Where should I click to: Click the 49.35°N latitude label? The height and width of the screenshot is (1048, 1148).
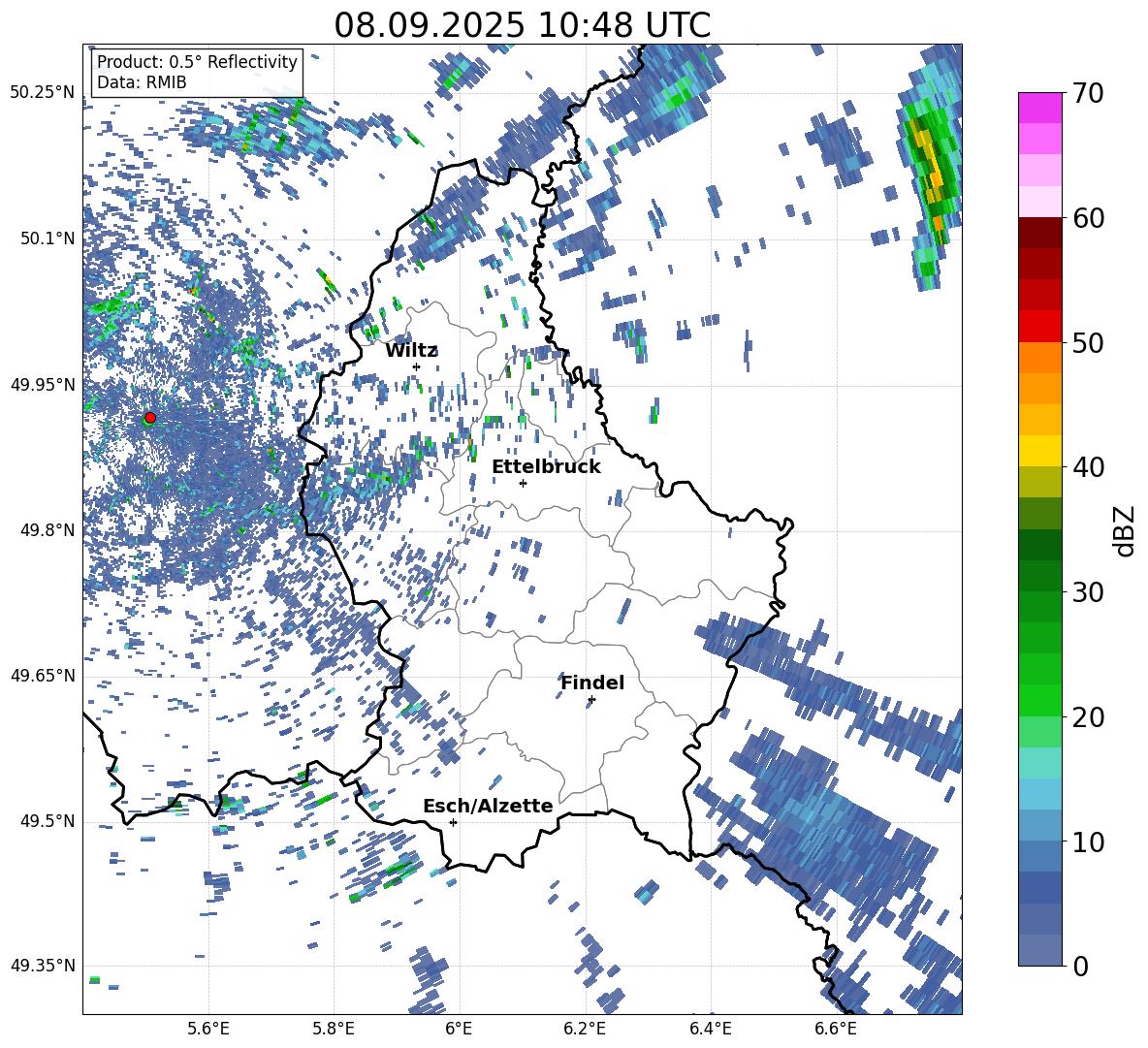point(43,966)
